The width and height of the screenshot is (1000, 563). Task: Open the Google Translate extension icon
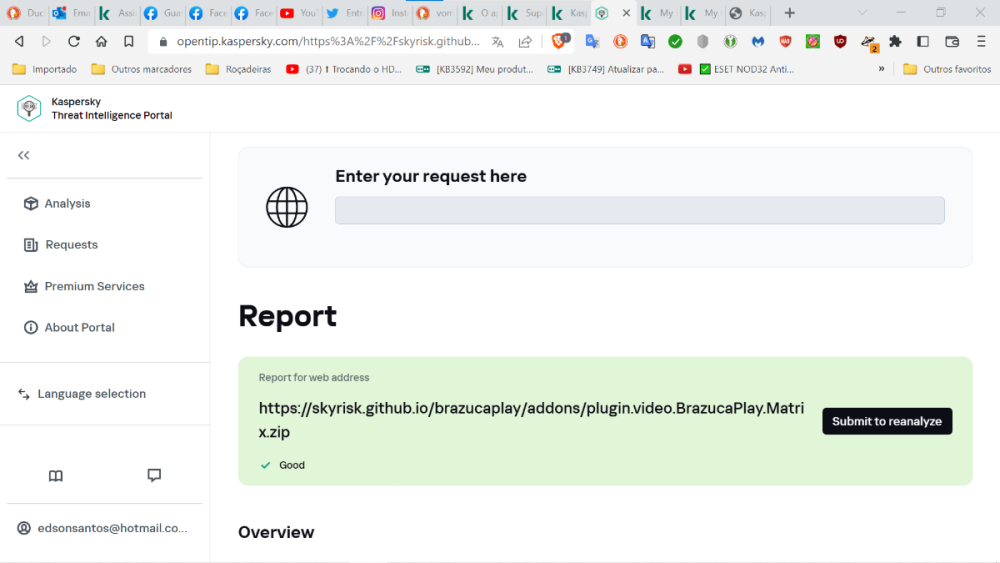(x=592, y=41)
